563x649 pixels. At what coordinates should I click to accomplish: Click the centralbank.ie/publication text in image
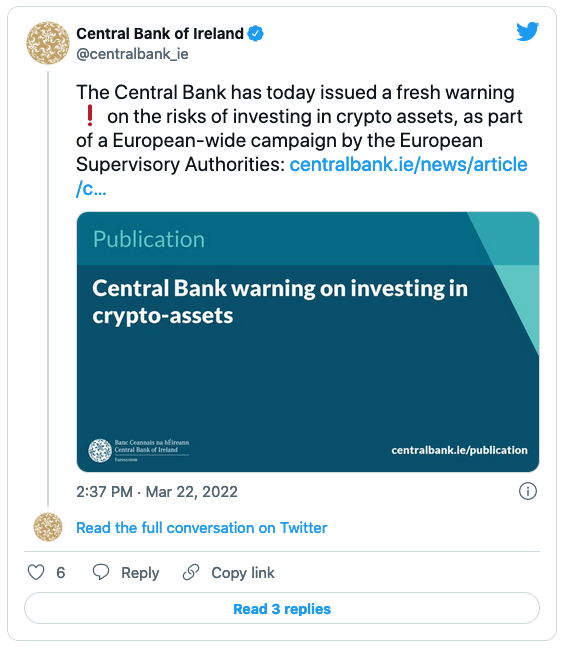(x=460, y=450)
